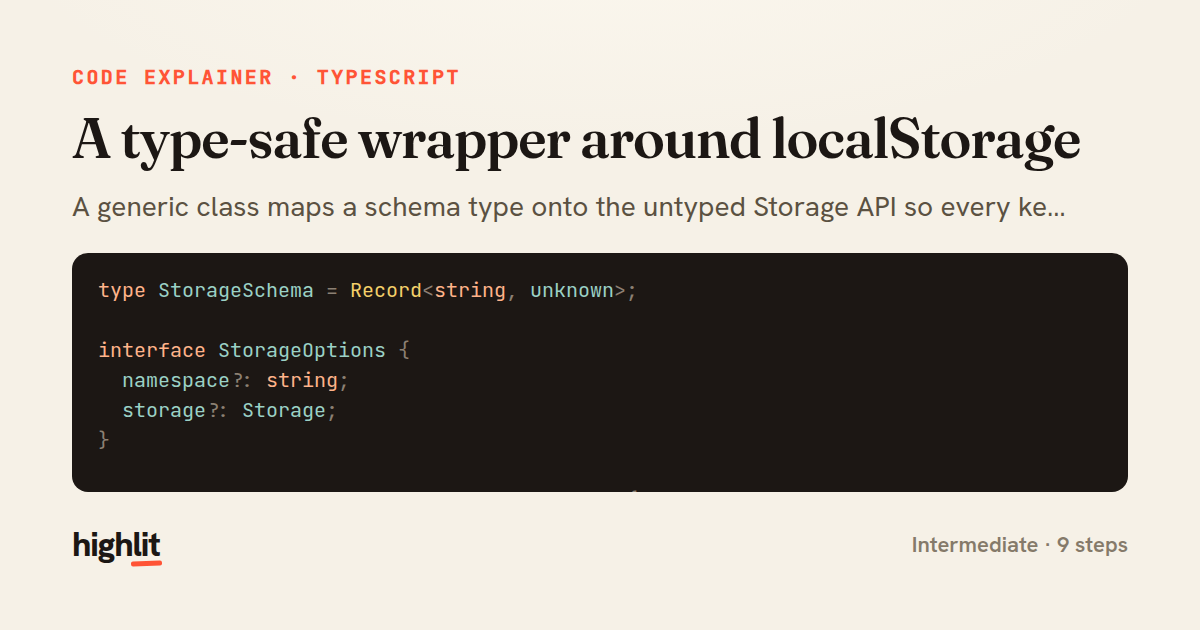Image resolution: width=1200 pixels, height=630 pixels.
Task: Click the code line 'storage?: Storage;'
Action: click(230, 411)
